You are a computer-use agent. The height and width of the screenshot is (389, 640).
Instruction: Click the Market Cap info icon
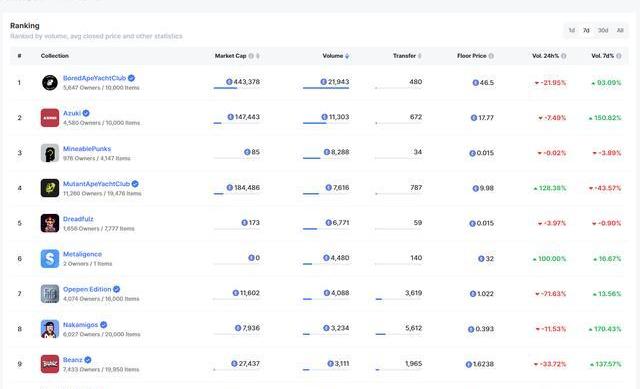[x=251, y=56]
